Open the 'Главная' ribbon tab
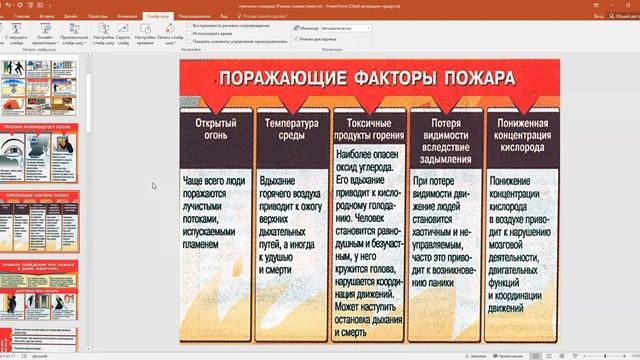Image resolution: width=640 pixels, height=360 pixels. [22, 16]
